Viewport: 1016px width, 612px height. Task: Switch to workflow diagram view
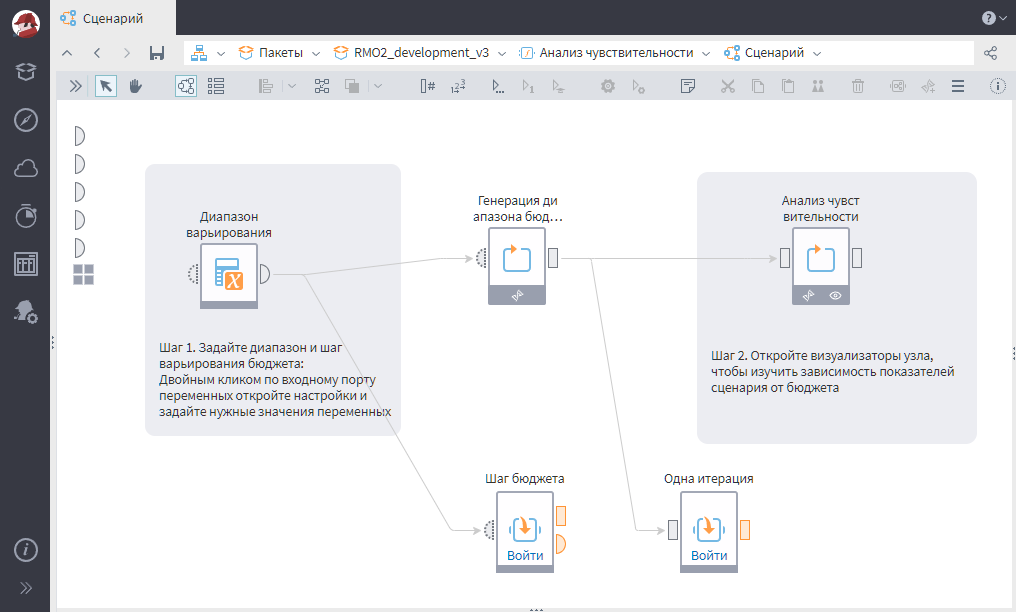coord(186,86)
